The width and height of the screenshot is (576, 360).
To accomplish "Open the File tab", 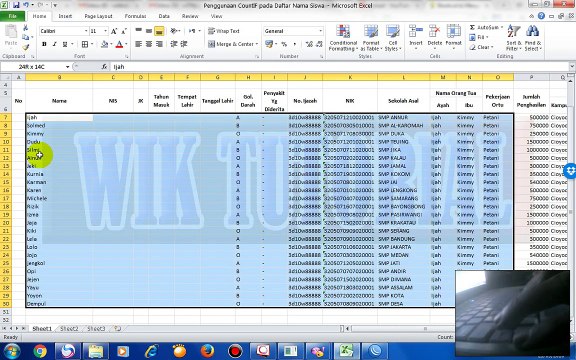I will pyautogui.click(x=12, y=16).
